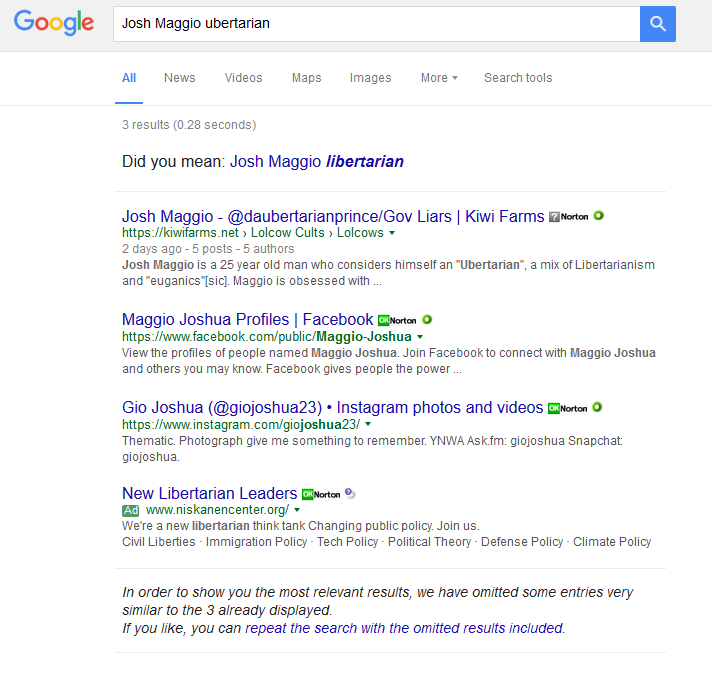712x678 pixels.
Task: Click the Immigration Policy ad sitelink
Action: [257, 542]
